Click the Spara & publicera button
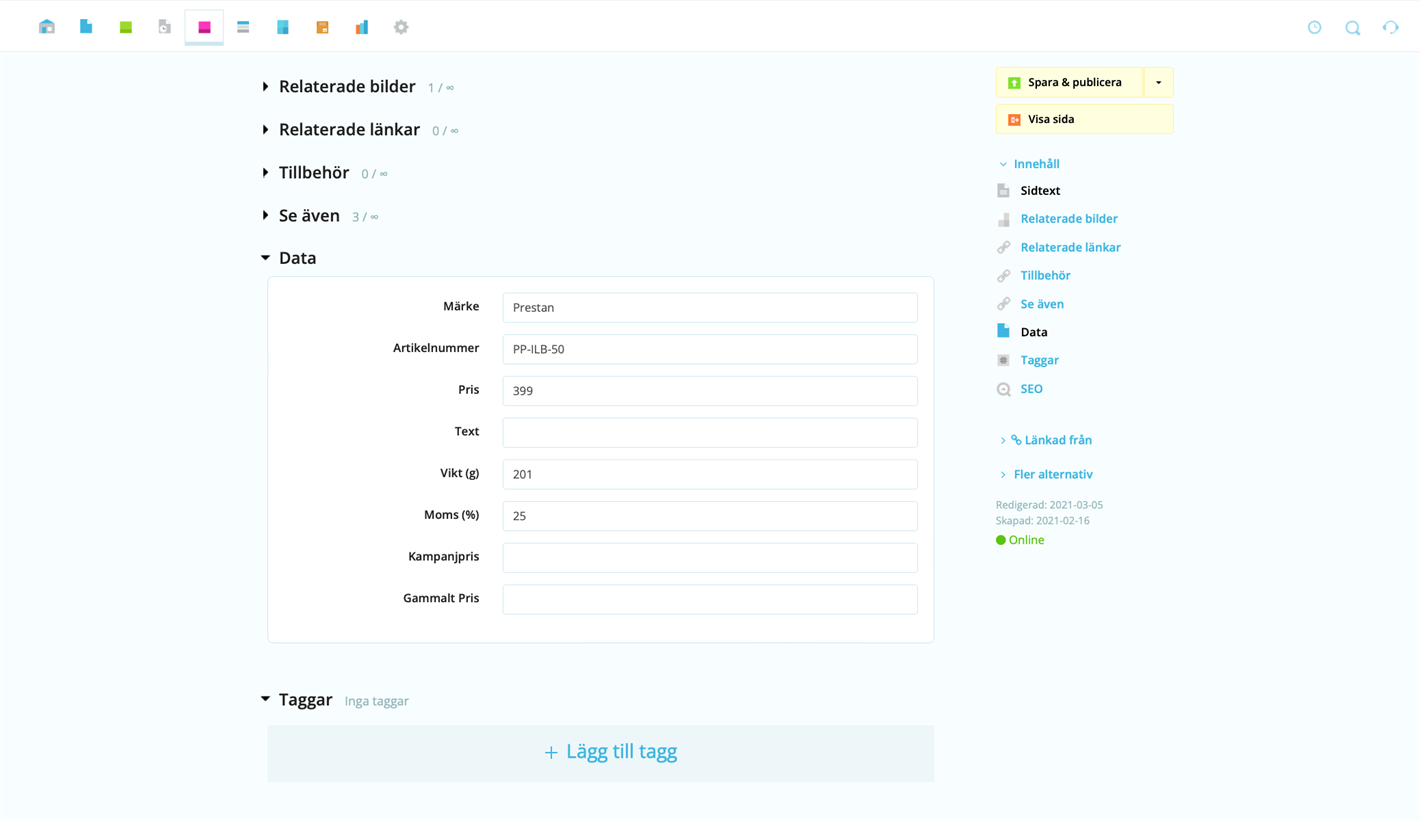 pyautogui.click(x=1070, y=83)
